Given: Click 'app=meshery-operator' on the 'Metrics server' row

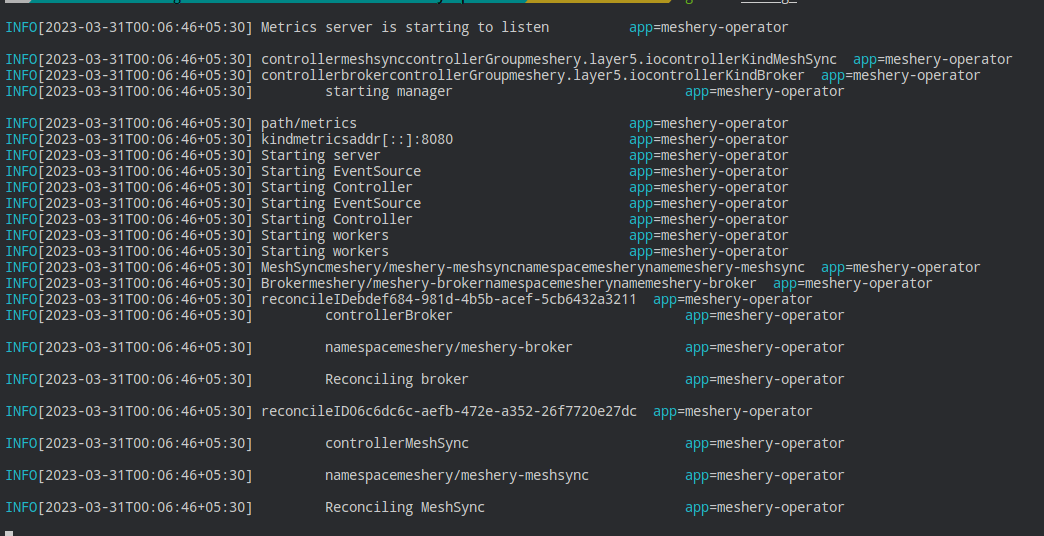Looking at the screenshot, I should click(x=708, y=27).
